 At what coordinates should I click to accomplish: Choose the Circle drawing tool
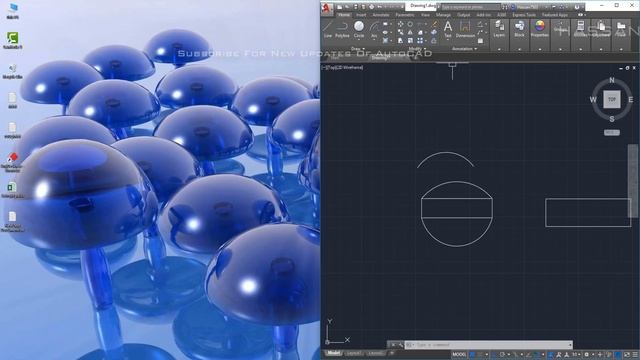click(359, 29)
